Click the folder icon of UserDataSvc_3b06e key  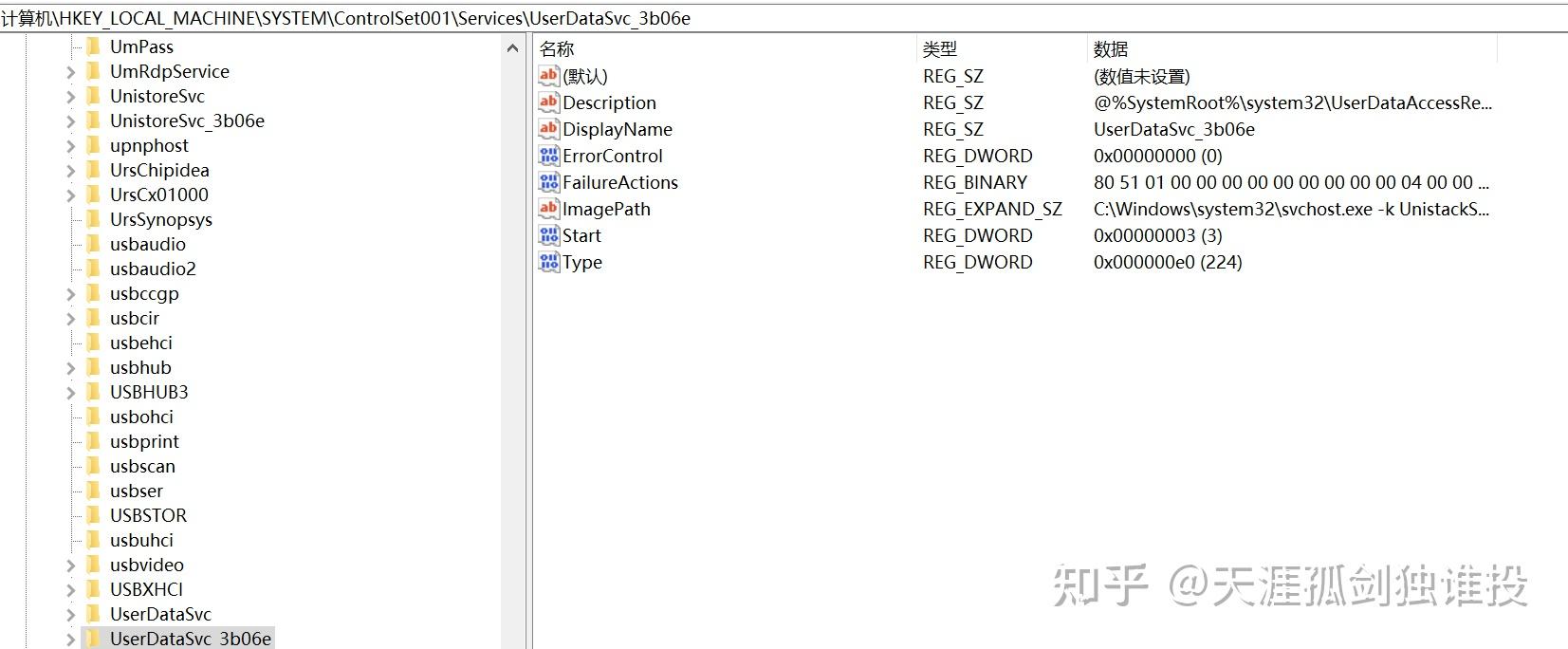click(93, 639)
